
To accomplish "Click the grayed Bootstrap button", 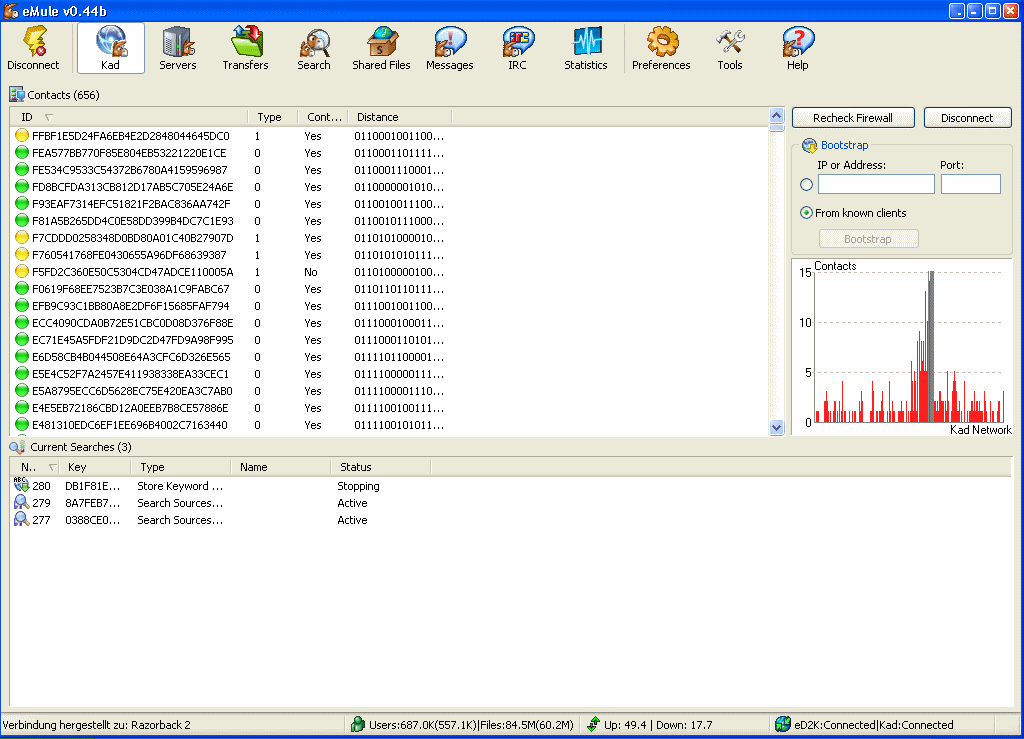I will point(869,239).
